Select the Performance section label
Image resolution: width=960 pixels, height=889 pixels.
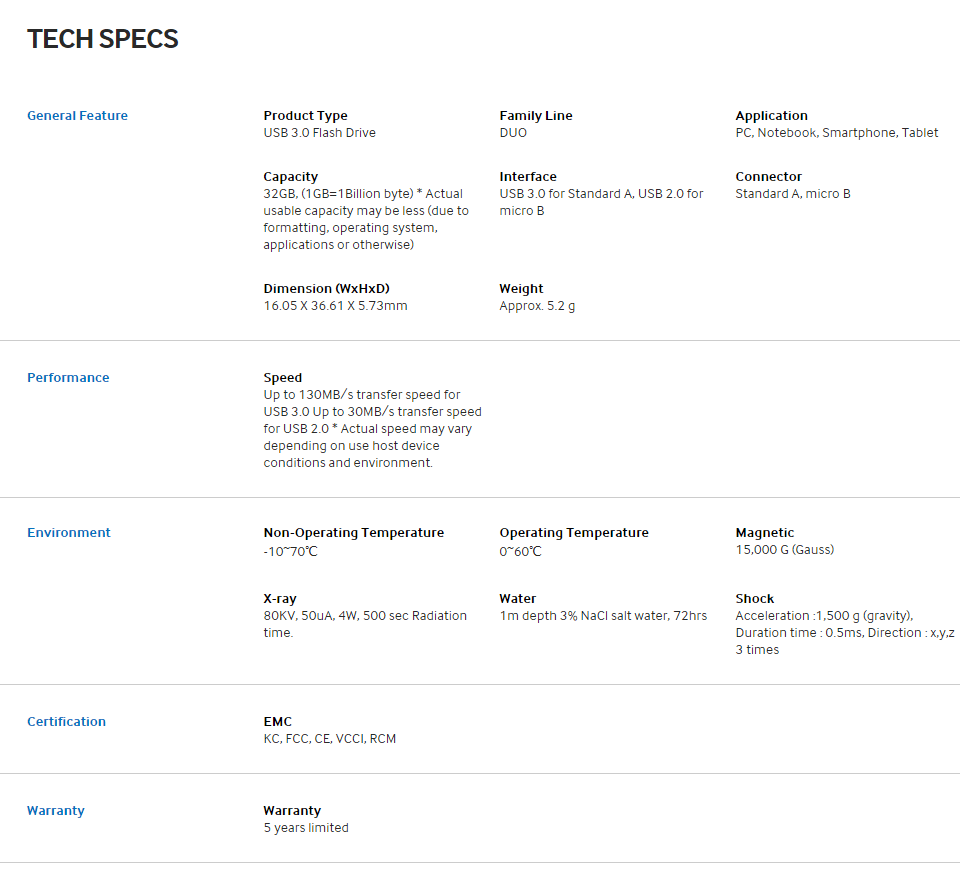68,378
